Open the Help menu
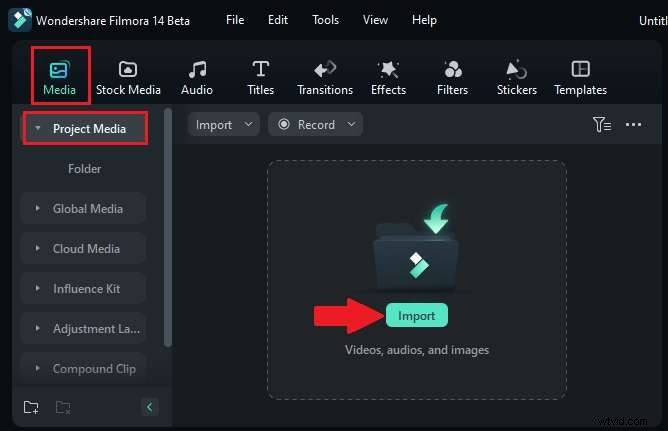The image size is (668, 431). (424, 20)
